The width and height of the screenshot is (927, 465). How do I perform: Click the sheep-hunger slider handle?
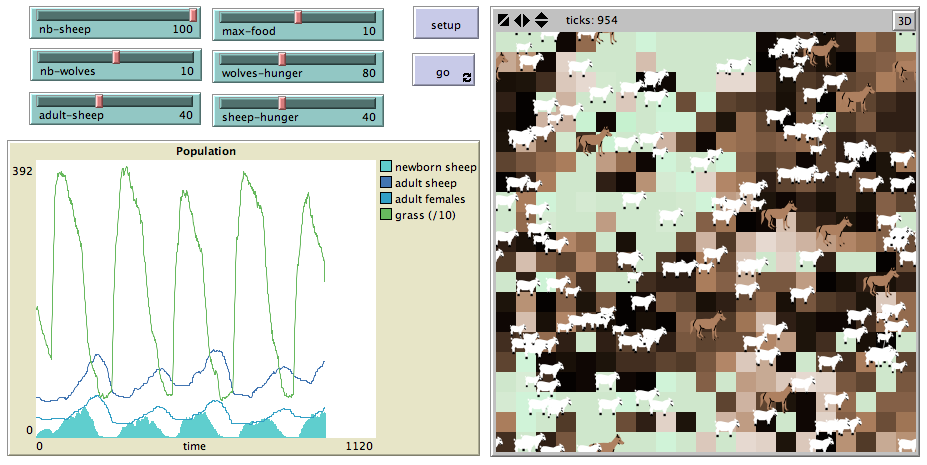click(x=282, y=103)
